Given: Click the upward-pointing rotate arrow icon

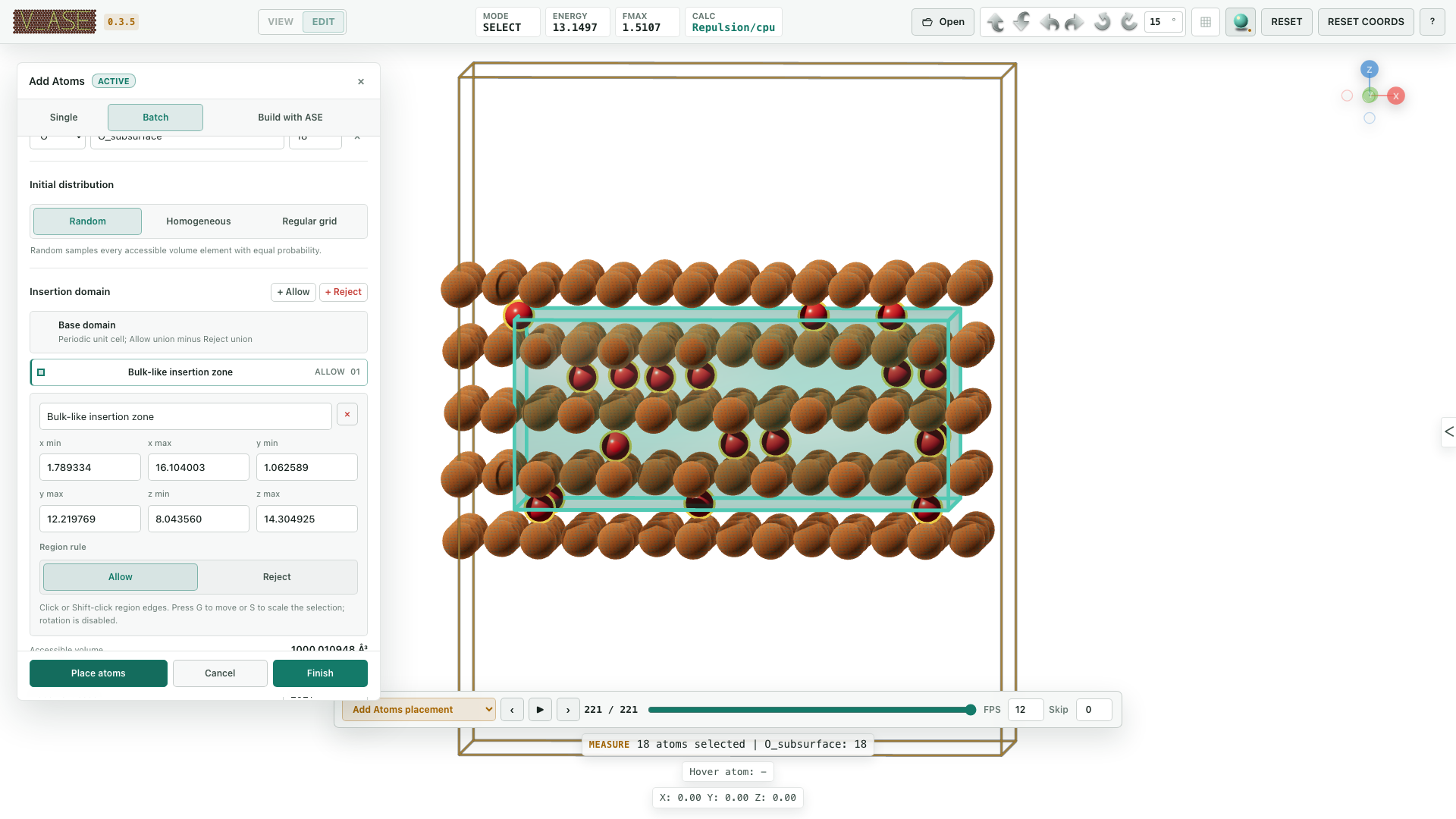Looking at the screenshot, I should click(x=996, y=22).
